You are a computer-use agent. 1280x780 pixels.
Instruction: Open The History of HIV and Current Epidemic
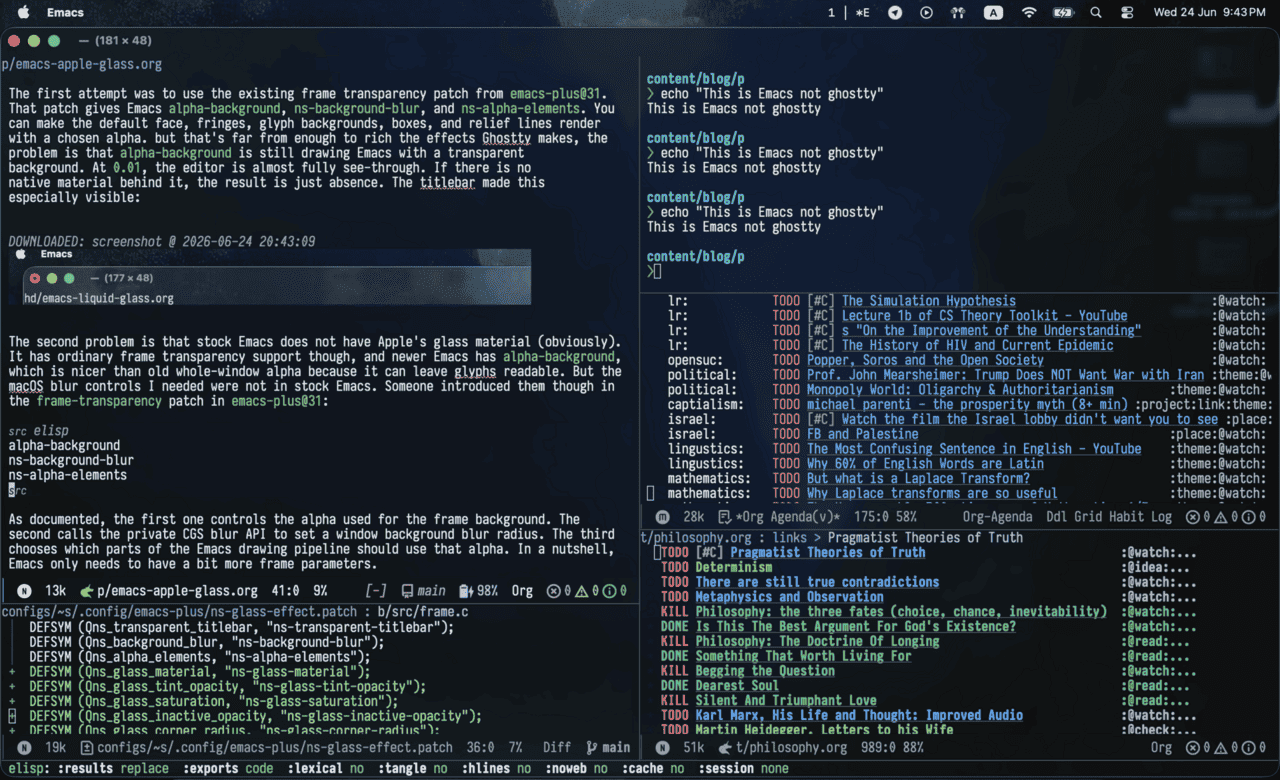pyautogui.click(x=977, y=345)
